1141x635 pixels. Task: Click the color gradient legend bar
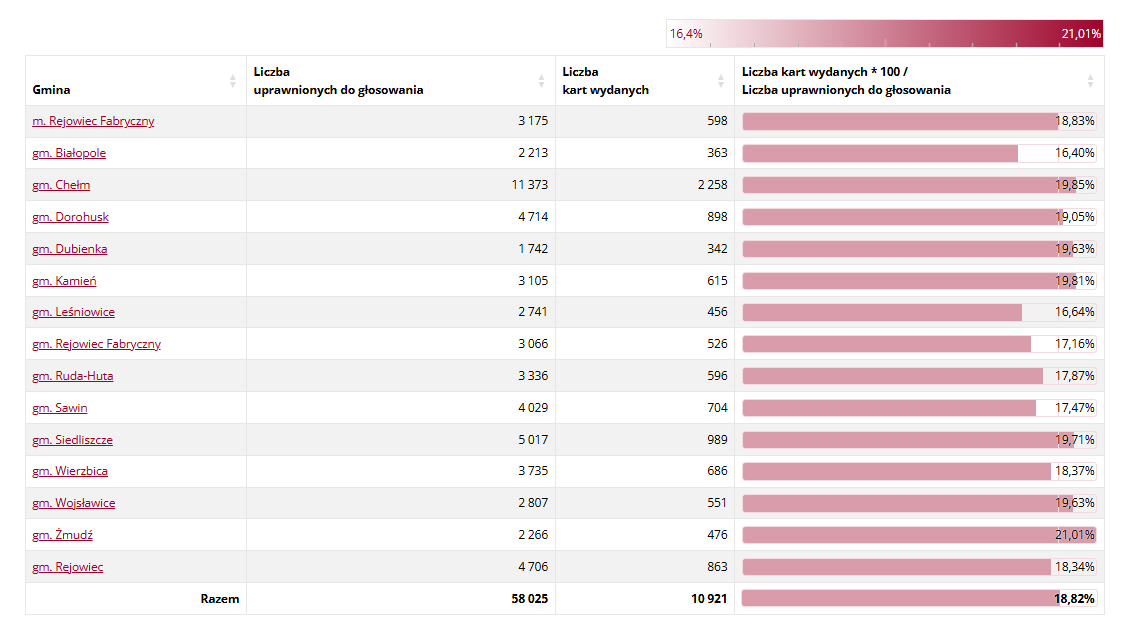(x=884, y=34)
